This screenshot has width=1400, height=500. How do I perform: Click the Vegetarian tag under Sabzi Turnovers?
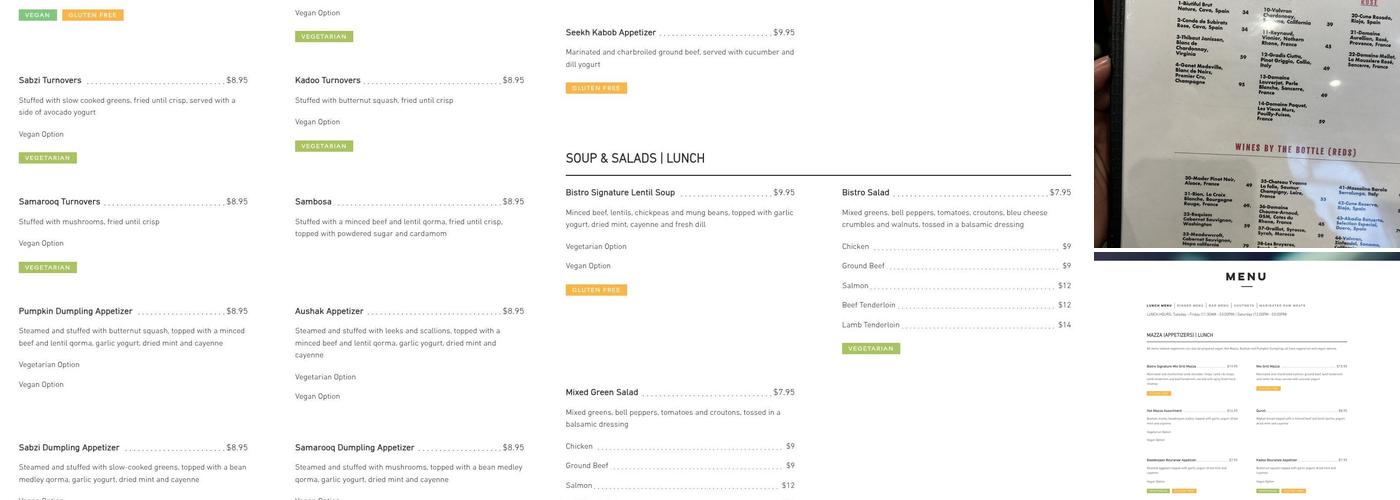point(48,158)
